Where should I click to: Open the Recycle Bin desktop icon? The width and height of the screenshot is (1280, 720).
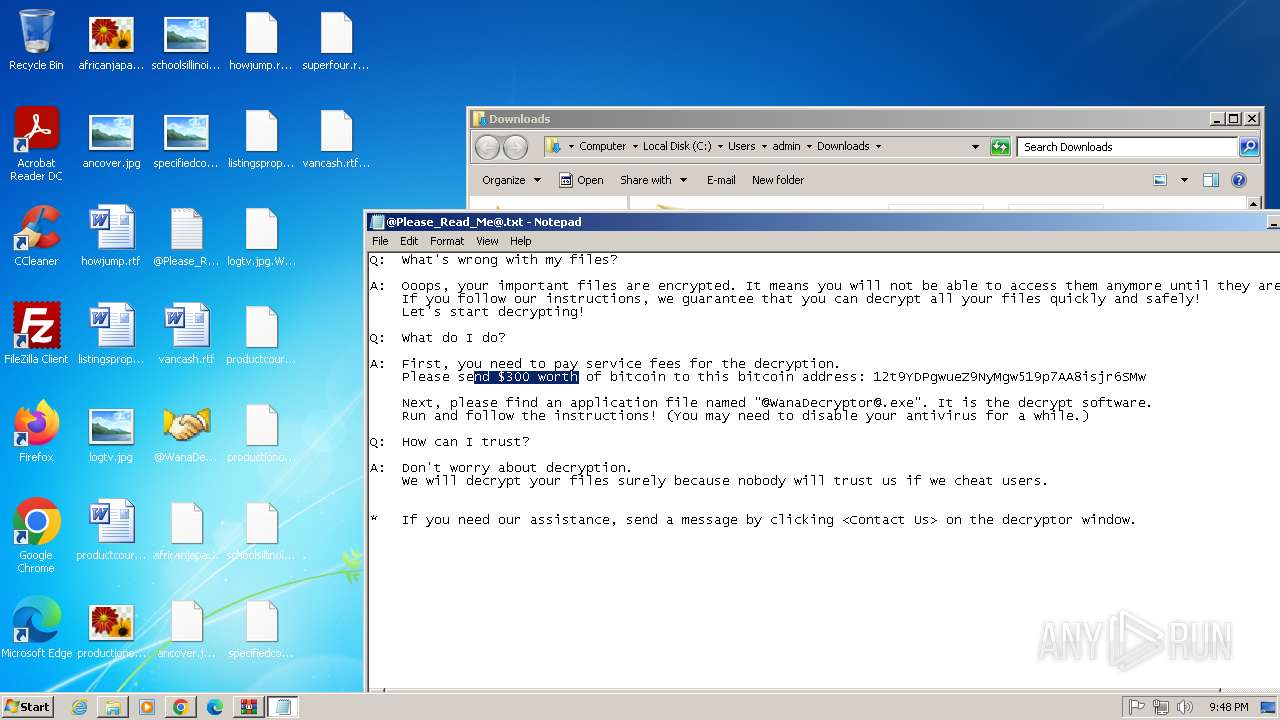[36, 40]
